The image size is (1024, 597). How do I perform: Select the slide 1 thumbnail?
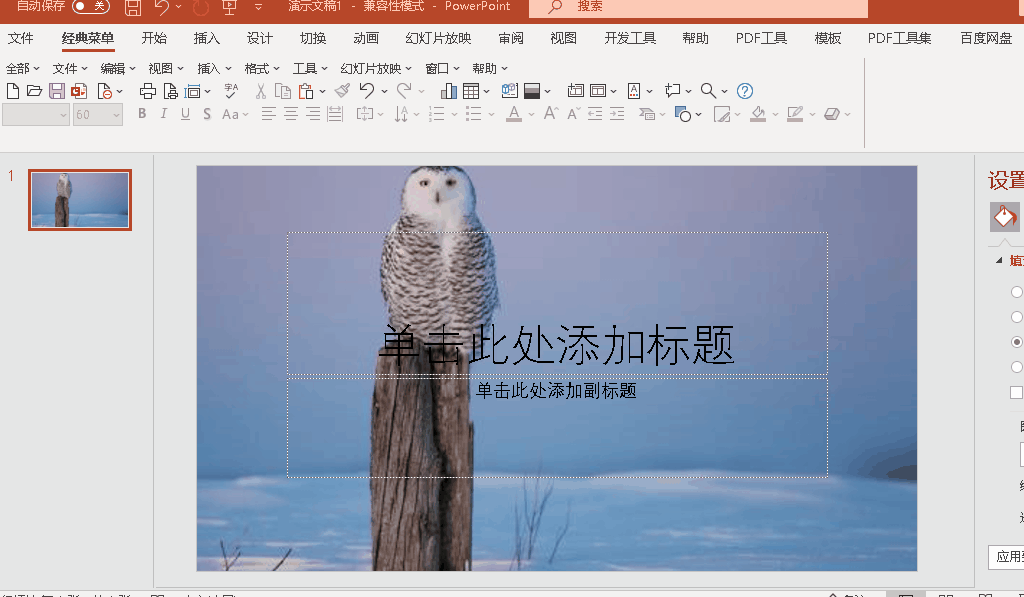[79, 199]
